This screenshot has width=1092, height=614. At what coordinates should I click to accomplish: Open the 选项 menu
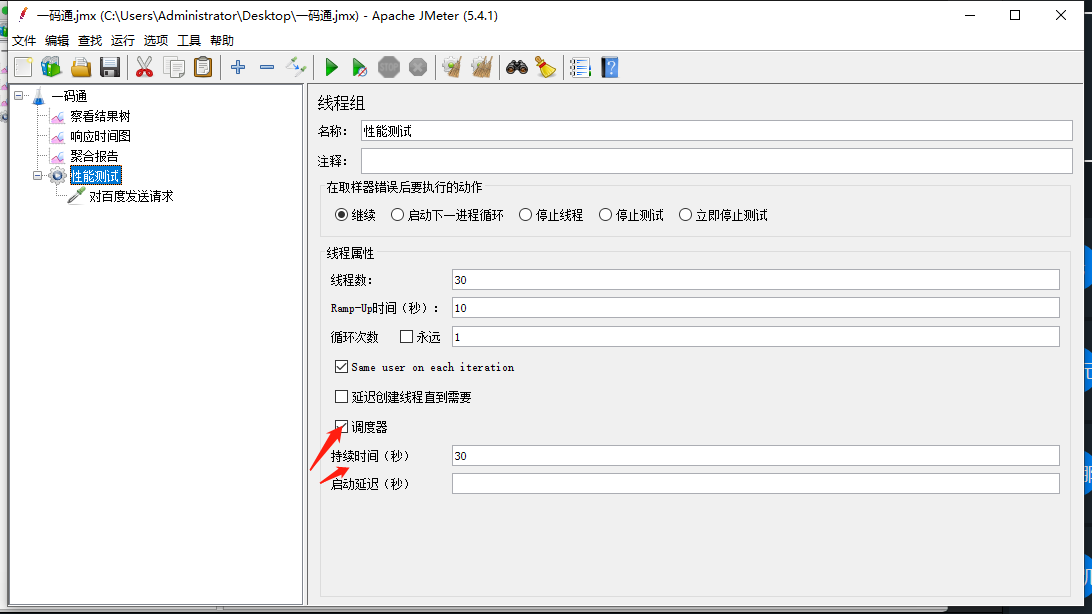click(156, 41)
